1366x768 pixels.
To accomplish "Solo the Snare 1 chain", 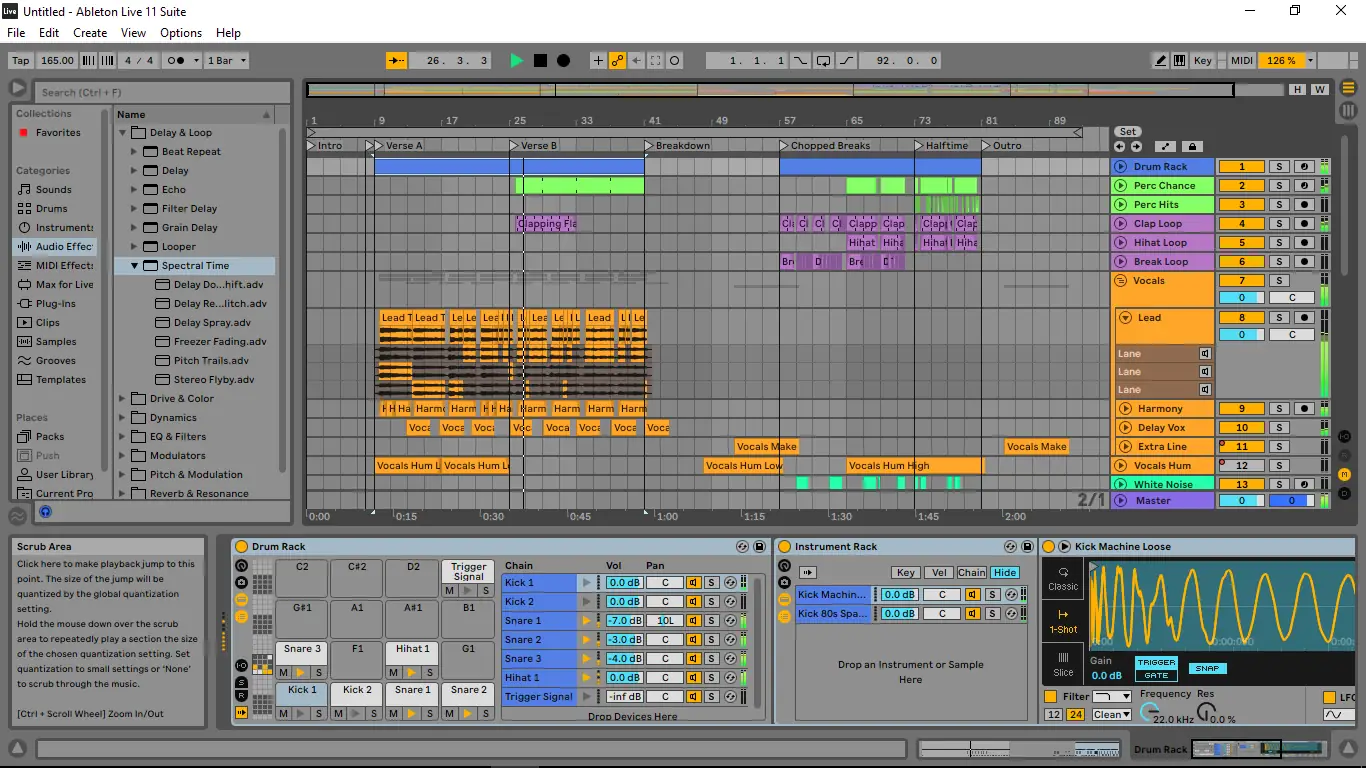I will (x=711, y=621).
